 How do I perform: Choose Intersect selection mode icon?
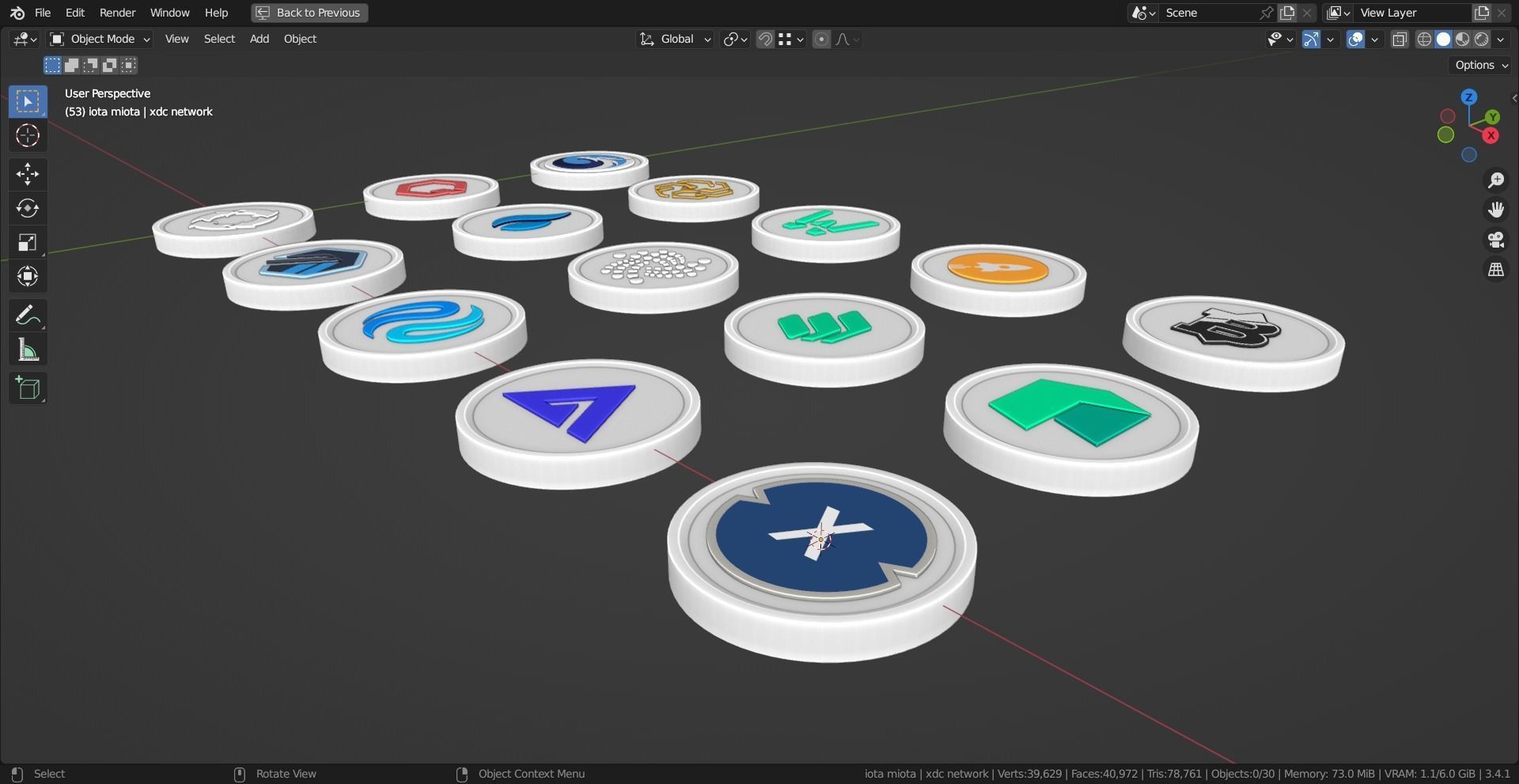129,65
